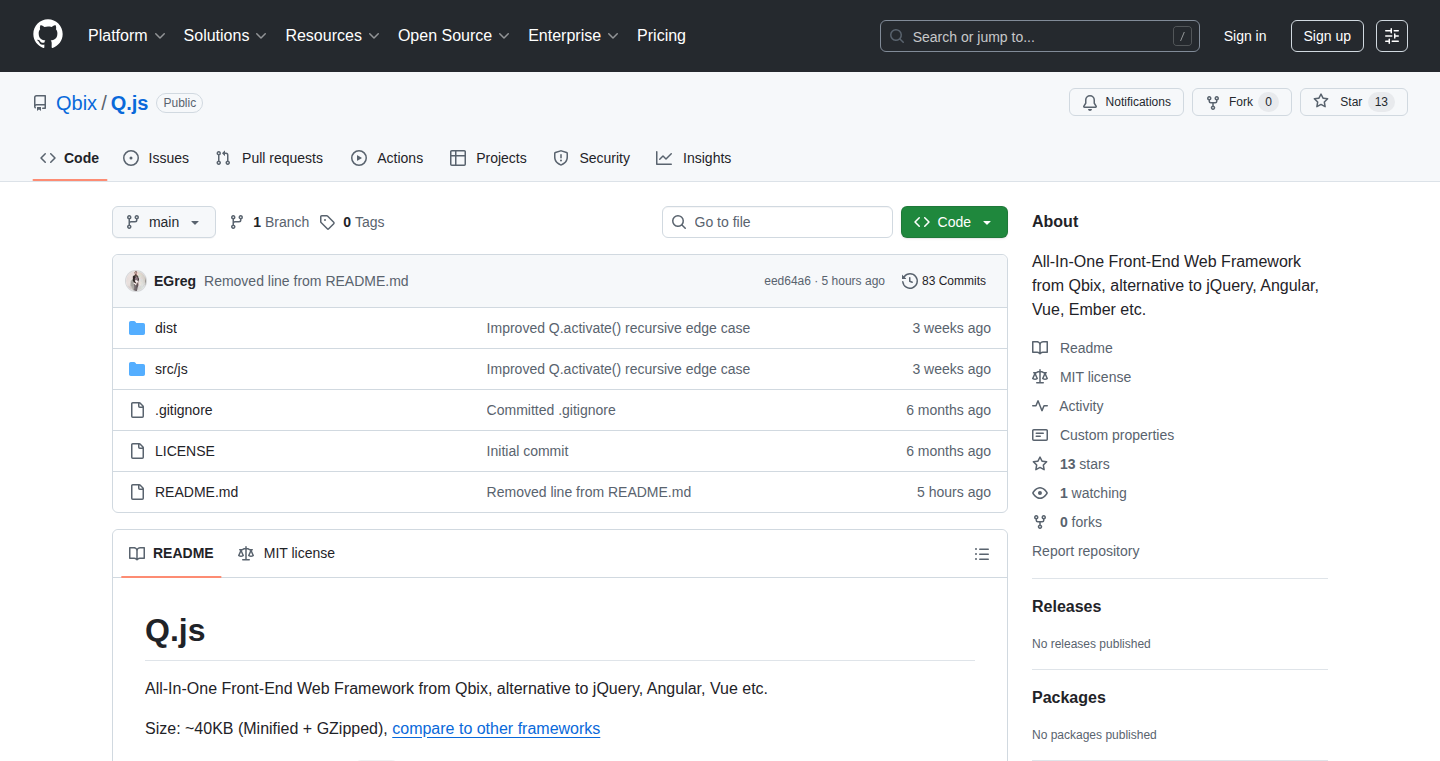Click the dist folder icon

[137, 328]
